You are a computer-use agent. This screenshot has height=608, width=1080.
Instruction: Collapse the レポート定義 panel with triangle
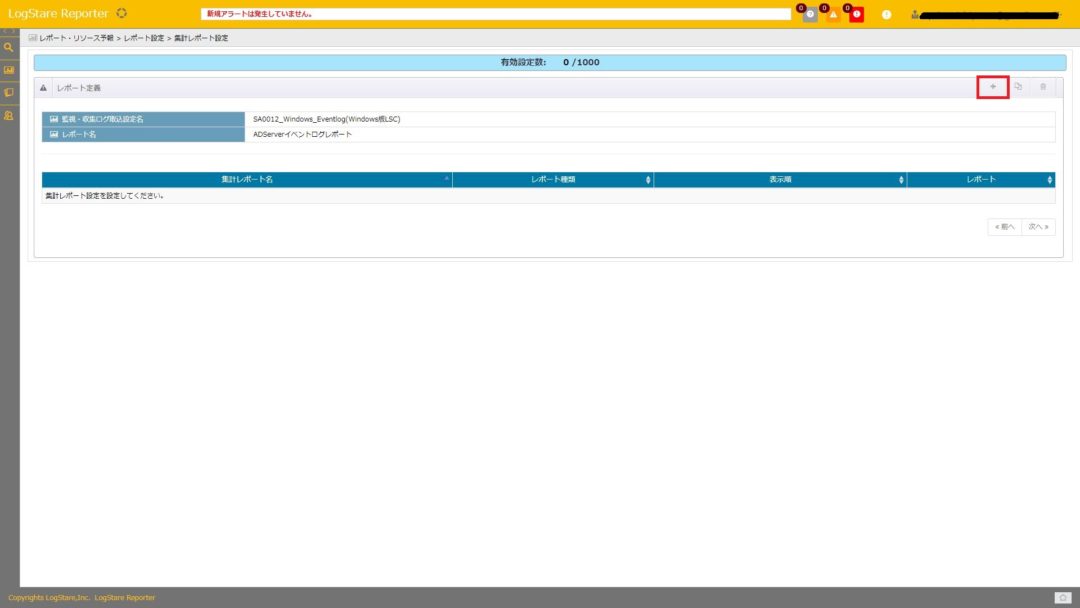(x=43, y=88)
